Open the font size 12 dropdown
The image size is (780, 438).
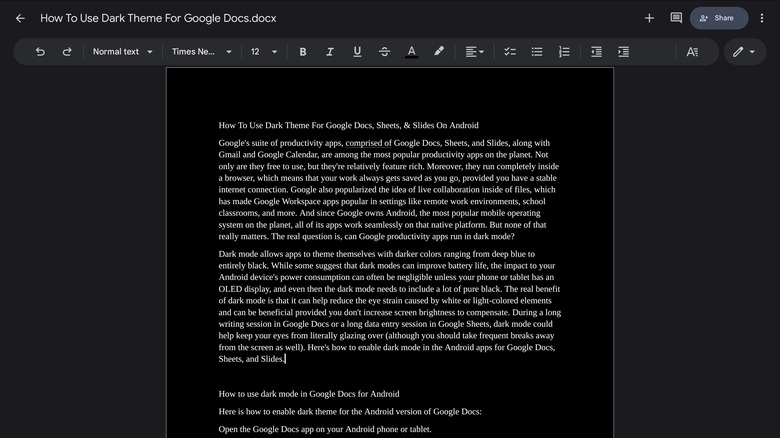tap(264, 52)
